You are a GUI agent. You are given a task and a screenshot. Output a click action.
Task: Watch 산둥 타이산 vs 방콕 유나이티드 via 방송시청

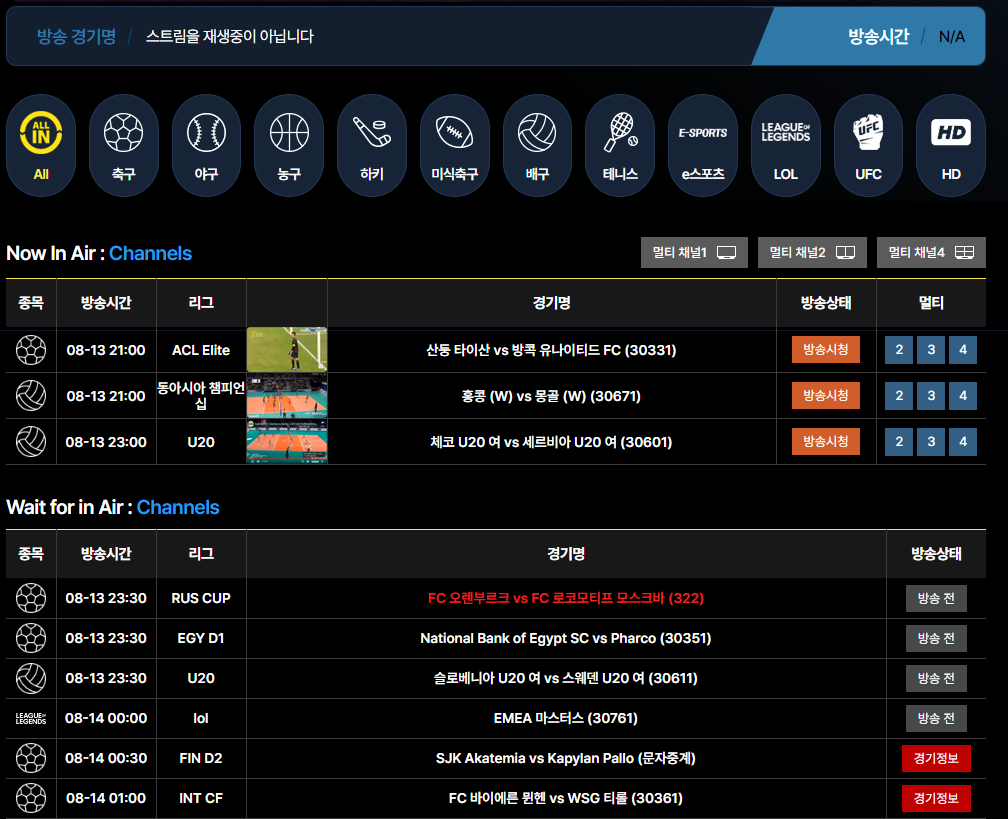coord(825,350)
